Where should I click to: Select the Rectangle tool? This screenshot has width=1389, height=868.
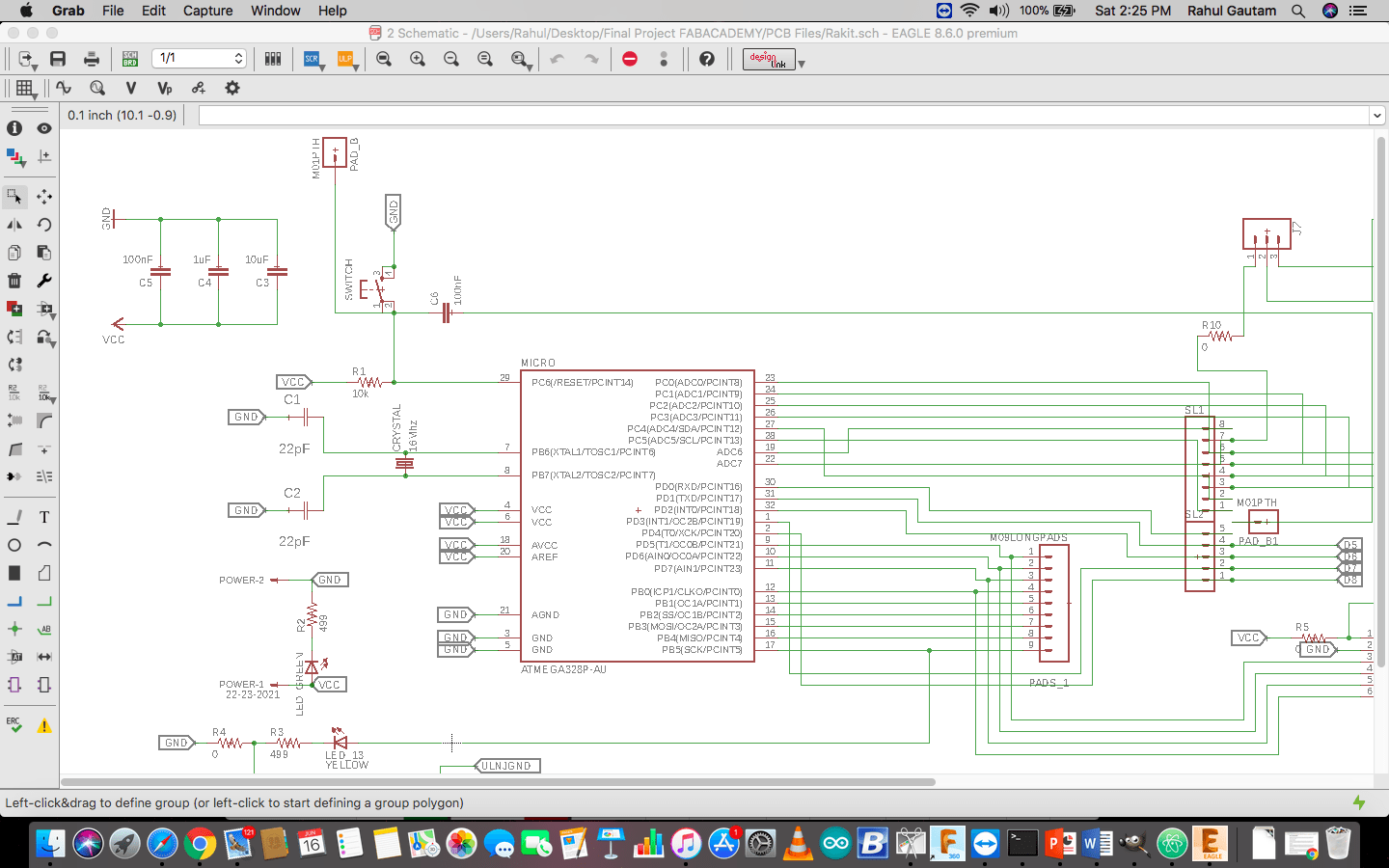click(14, 574)
